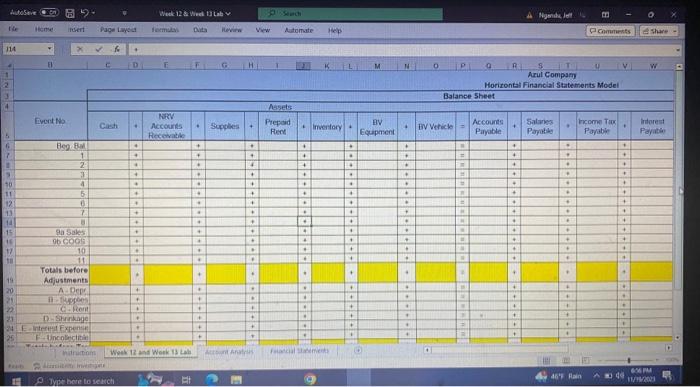Open the Formulas tab
Image resolution: width=700 pixels, height=387 pixels.
coord(165,30)
